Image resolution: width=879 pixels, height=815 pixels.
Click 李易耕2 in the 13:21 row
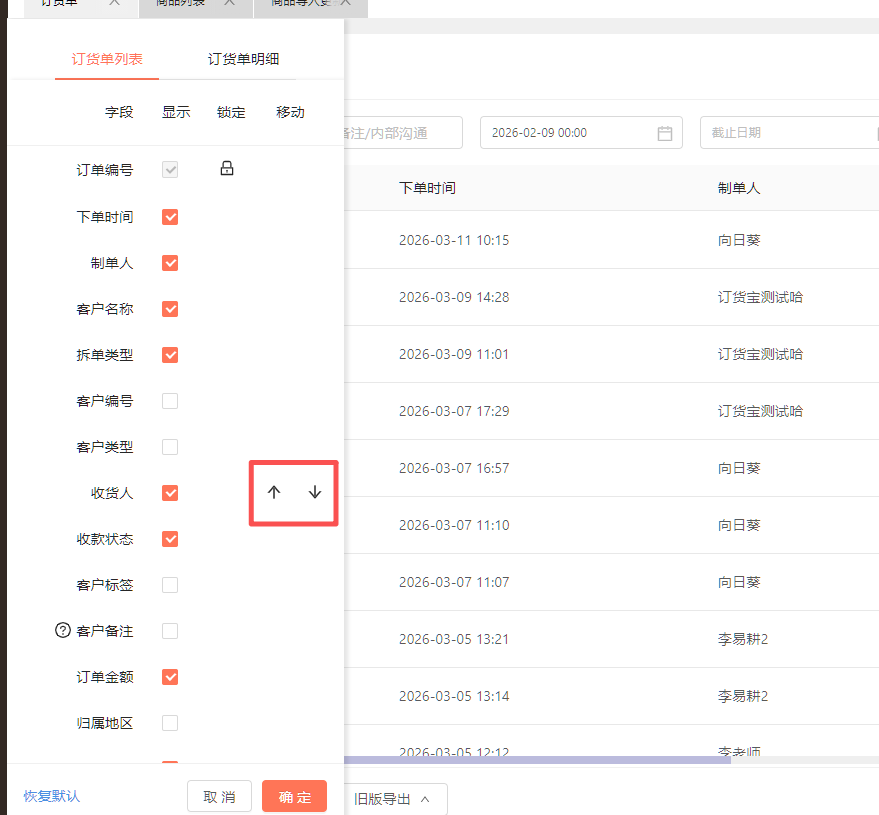coord(743,639)
